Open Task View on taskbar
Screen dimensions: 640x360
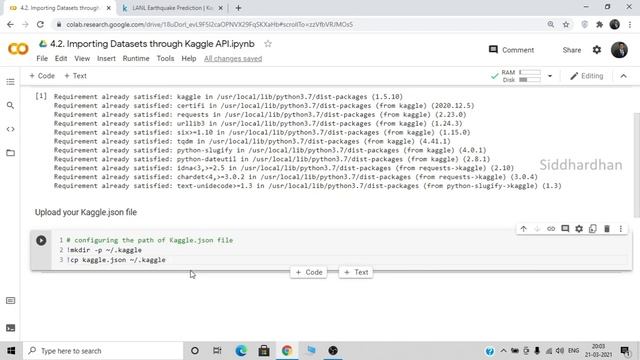[217, 351]
